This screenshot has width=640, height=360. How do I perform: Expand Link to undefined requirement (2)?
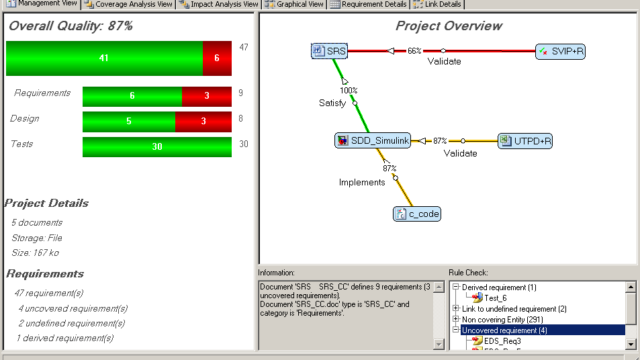click(456, 308)
